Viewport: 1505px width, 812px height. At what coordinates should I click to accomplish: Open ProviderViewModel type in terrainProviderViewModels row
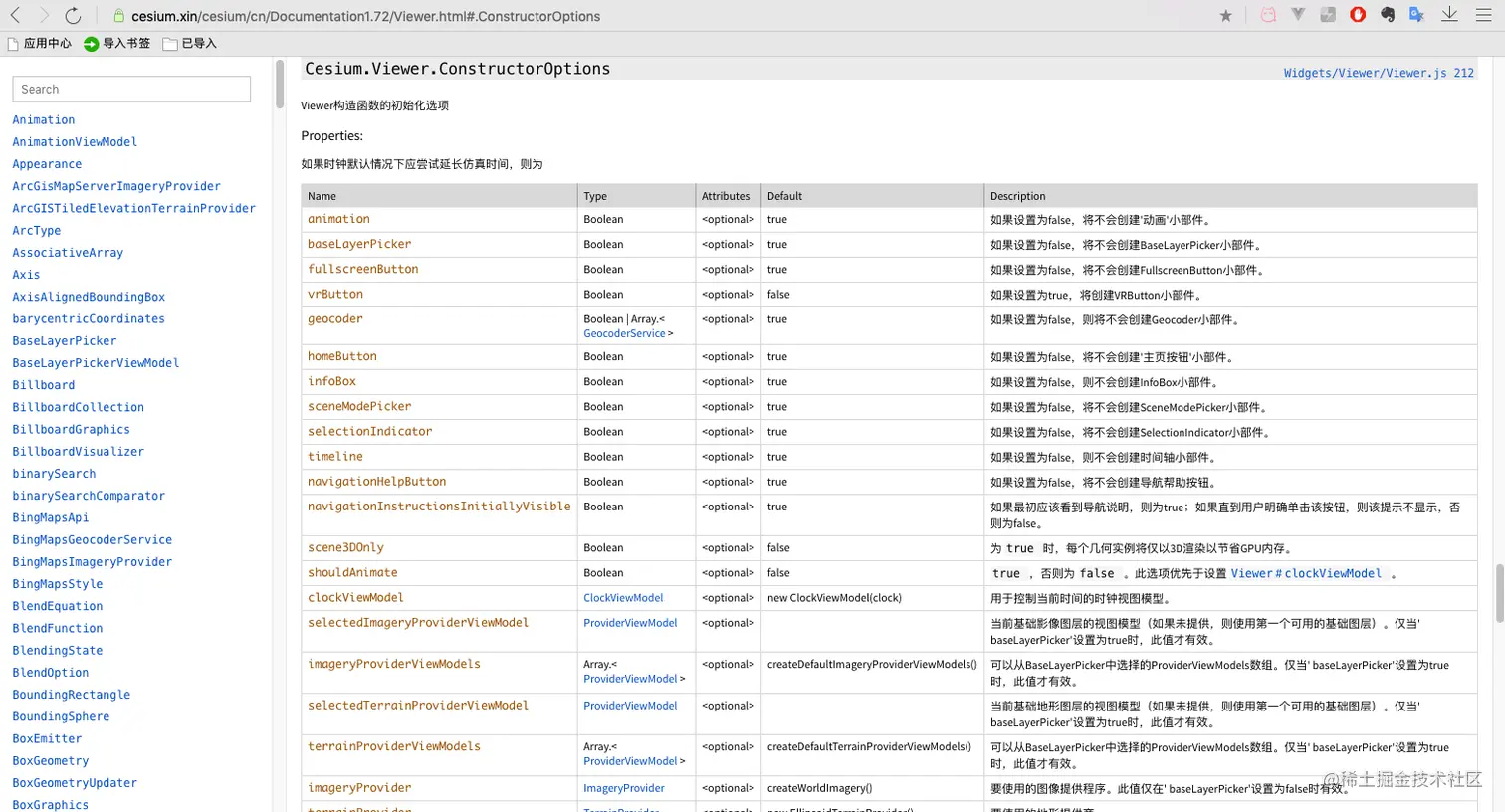pos(630,761)
